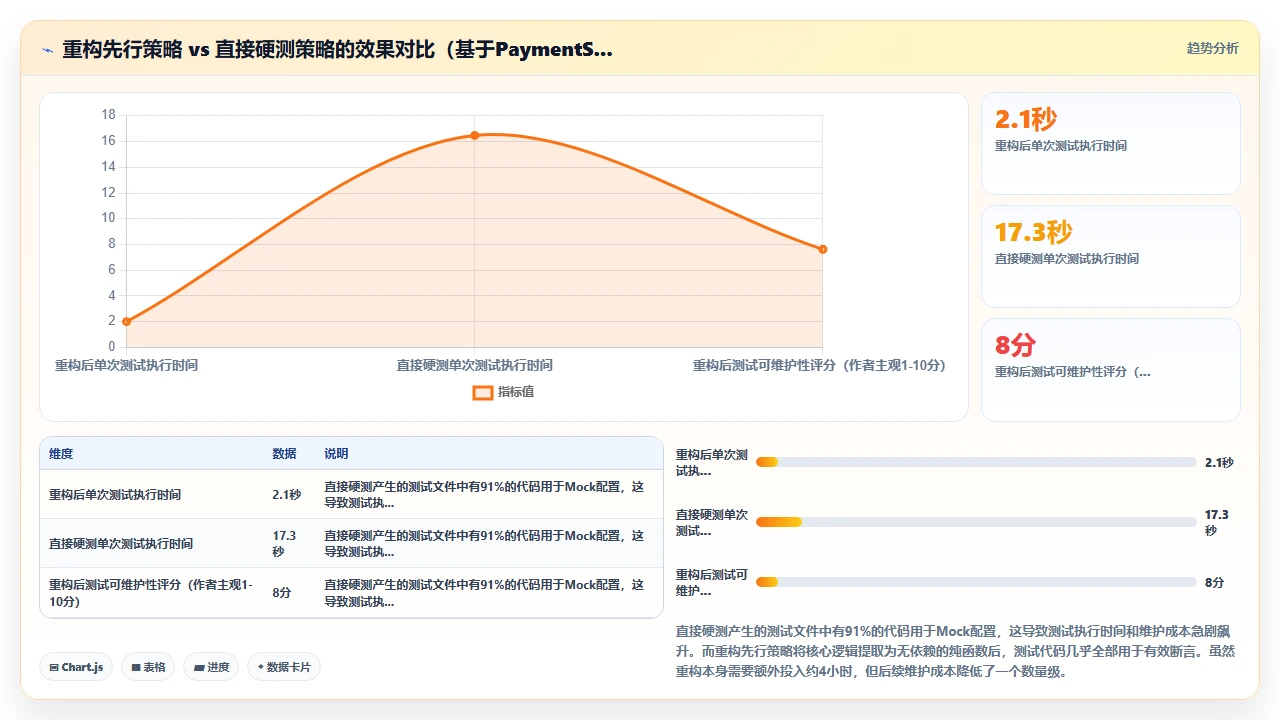Click the chart data point for 重构后单次测试执行时间
Viewport: 1280px width, 720px height.
click(126, 321)
